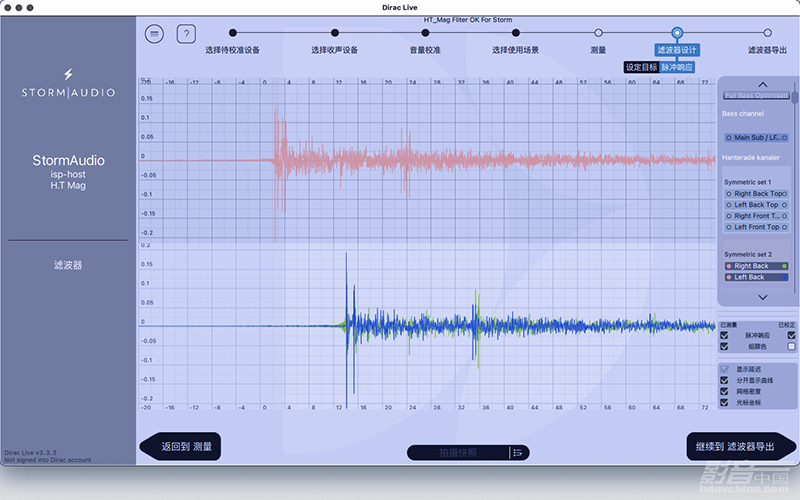
Task: Enable the unchecked corrected 组颜色 checkbox
Action: click(x=791, y=346)
